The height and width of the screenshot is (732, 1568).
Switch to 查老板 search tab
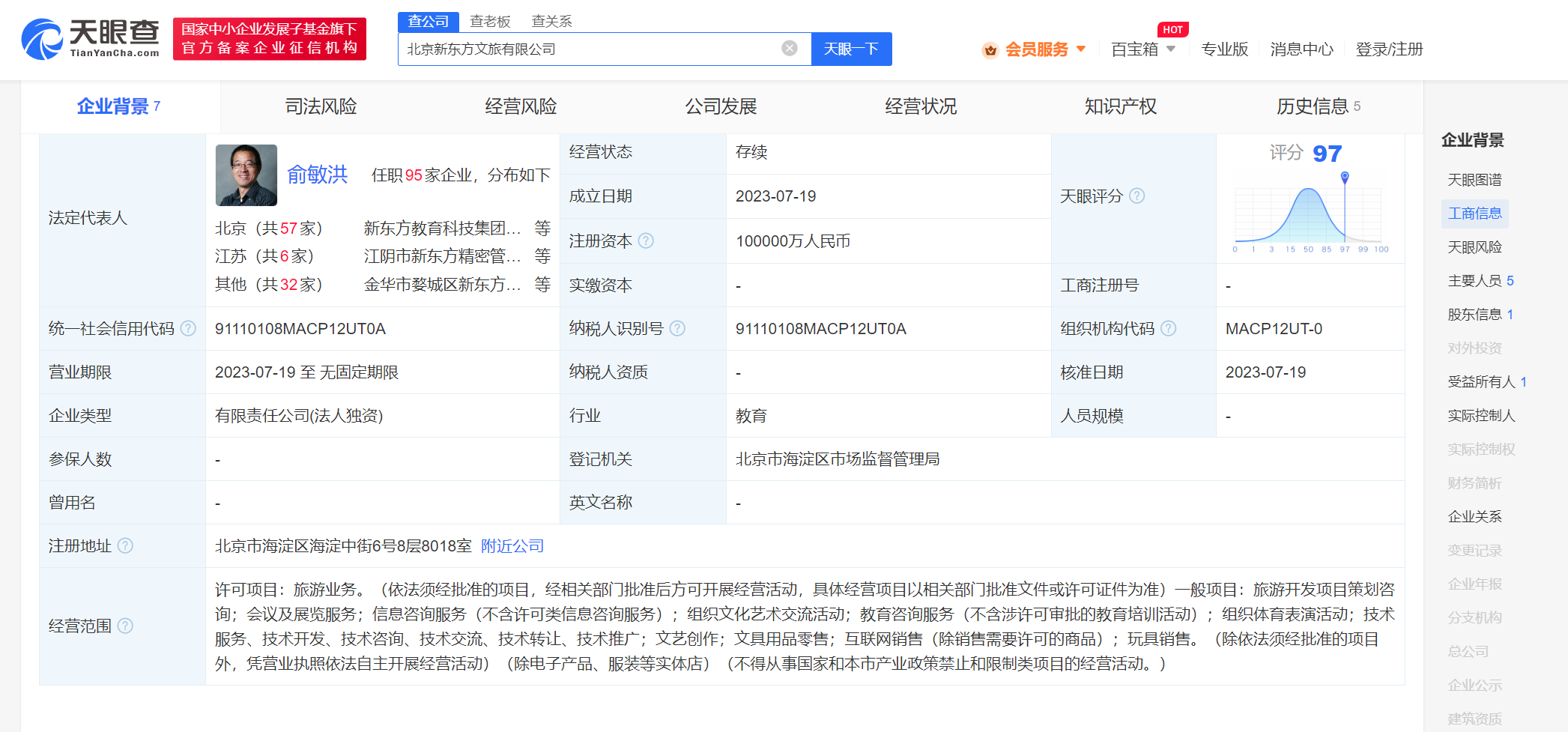coord(490,22)
